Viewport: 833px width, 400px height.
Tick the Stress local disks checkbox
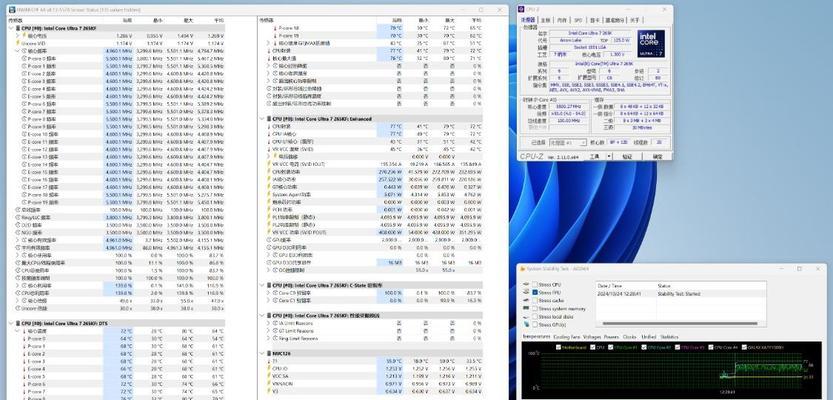[535, 317]
